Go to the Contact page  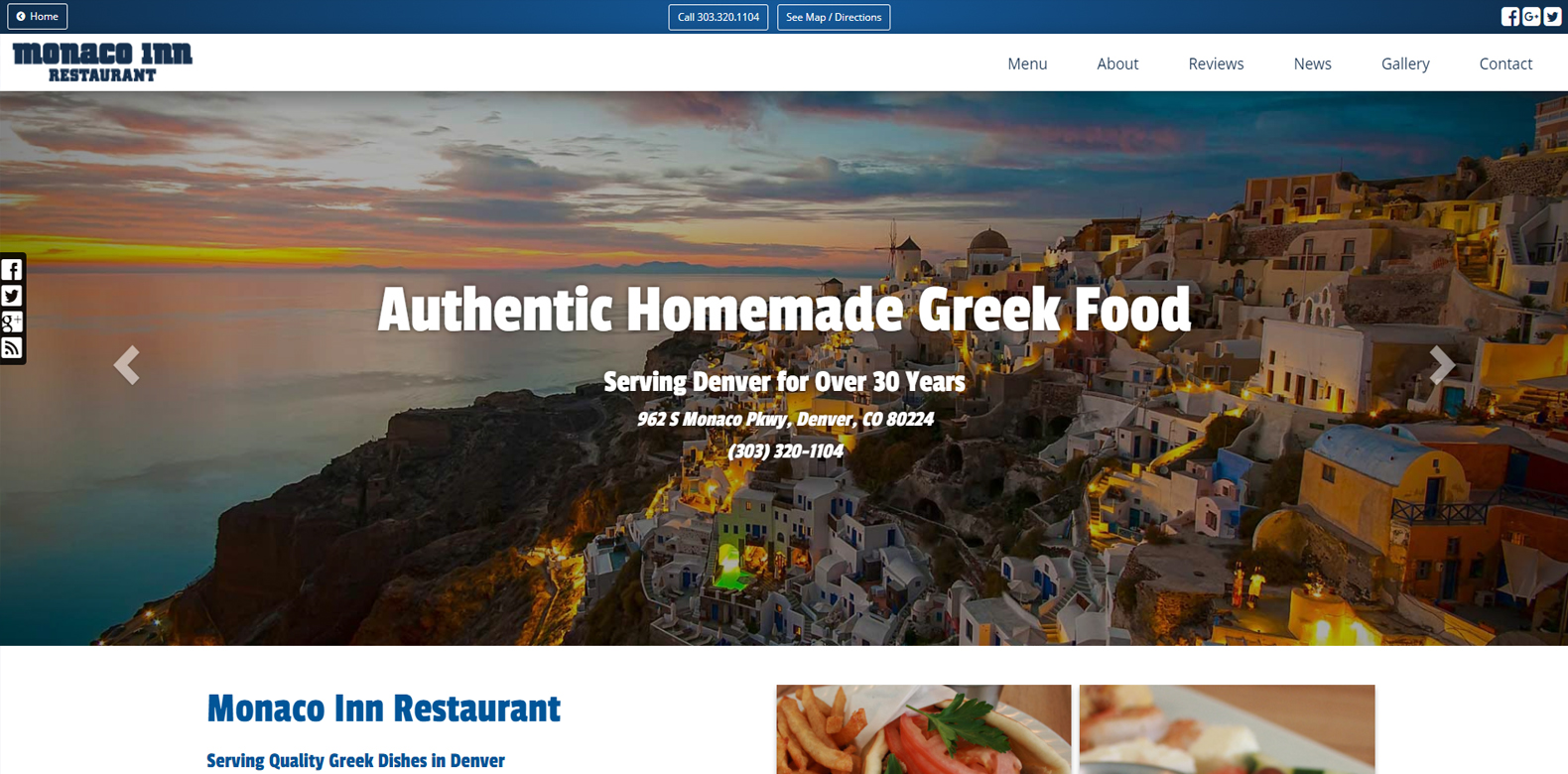click(x=1505, y=64)
